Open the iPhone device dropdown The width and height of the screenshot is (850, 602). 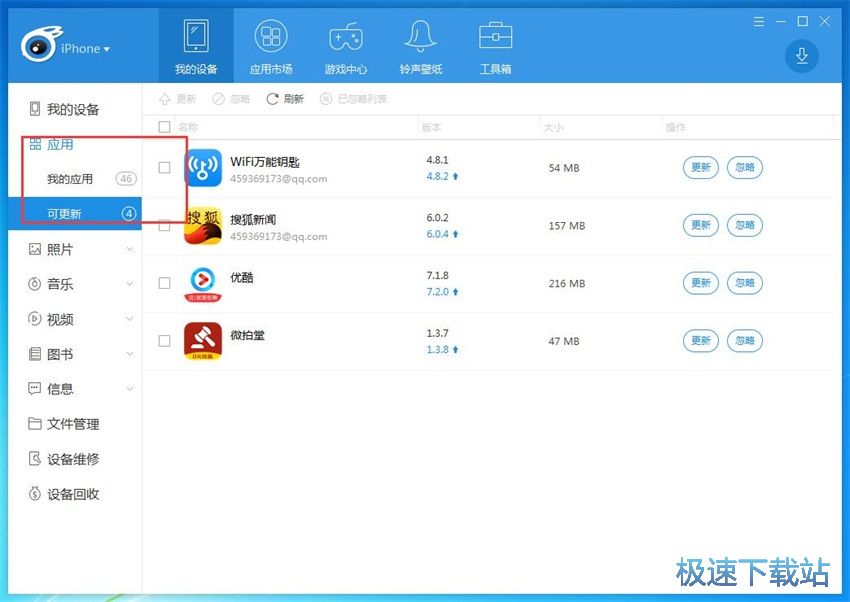[x=85, y=49]
